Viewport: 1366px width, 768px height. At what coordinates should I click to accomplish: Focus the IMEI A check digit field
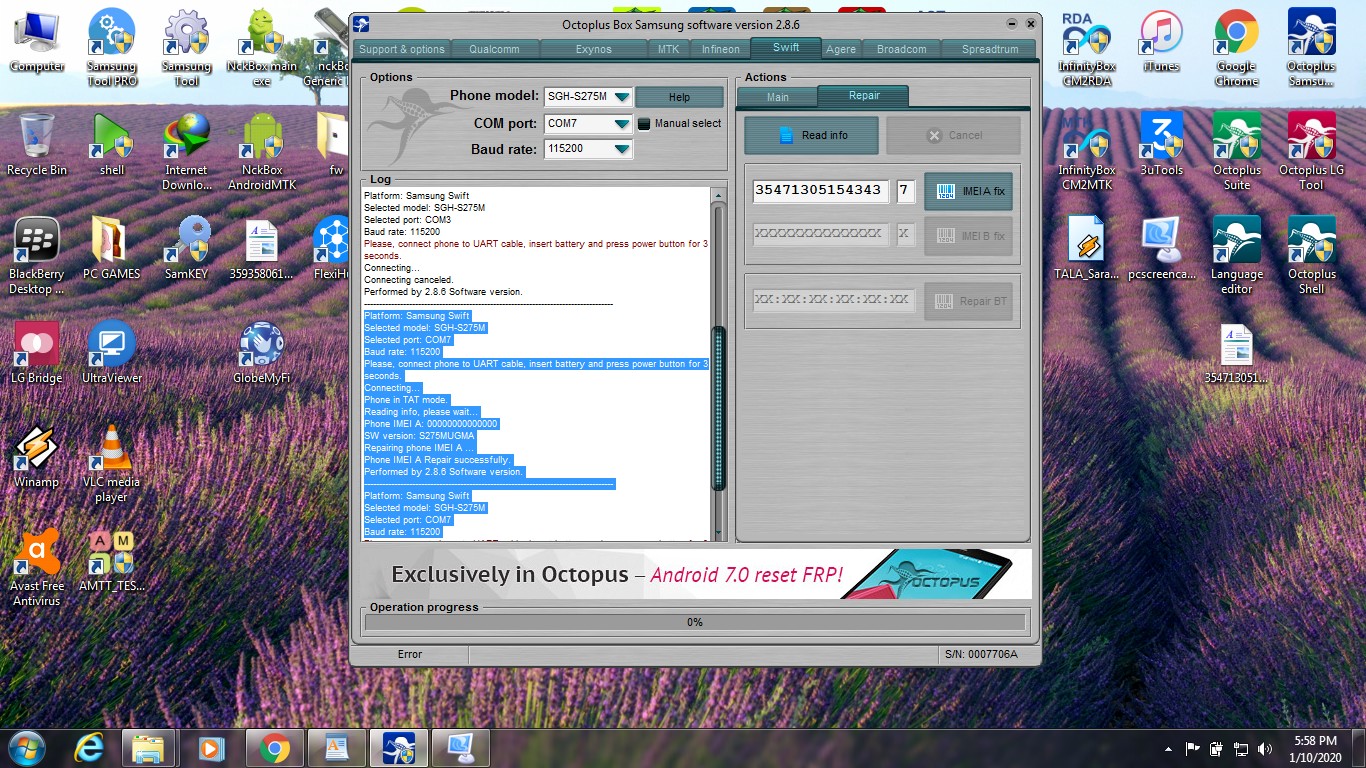tap(905, 190)
